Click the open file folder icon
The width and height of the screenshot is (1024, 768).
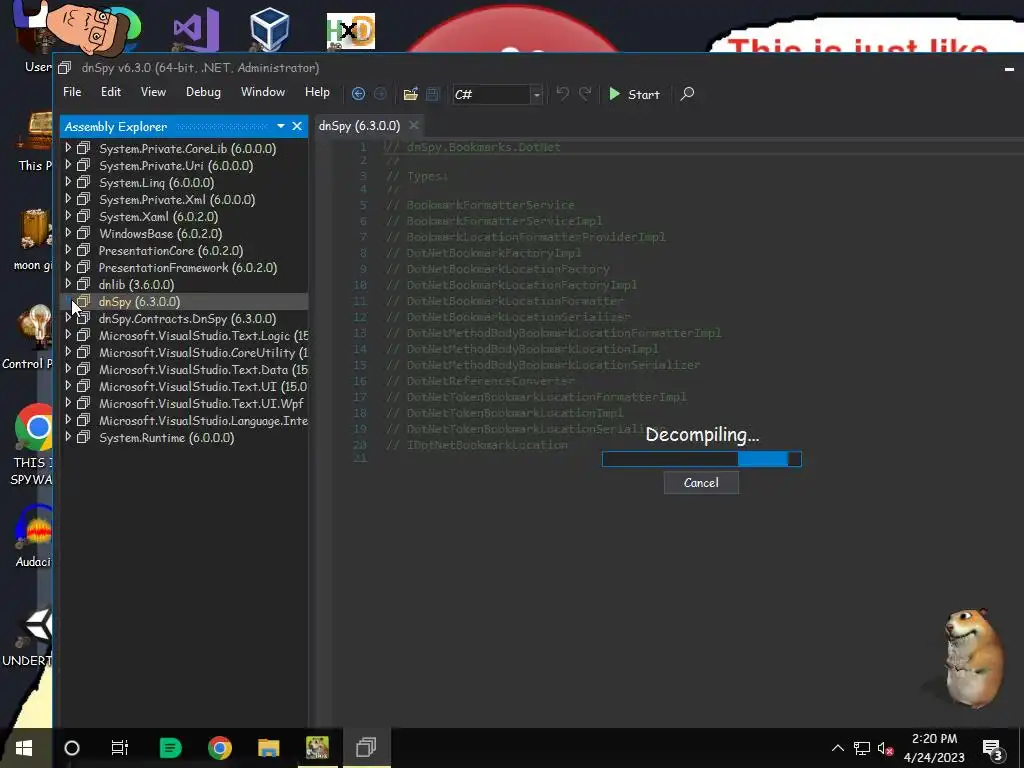pos(410,94)
